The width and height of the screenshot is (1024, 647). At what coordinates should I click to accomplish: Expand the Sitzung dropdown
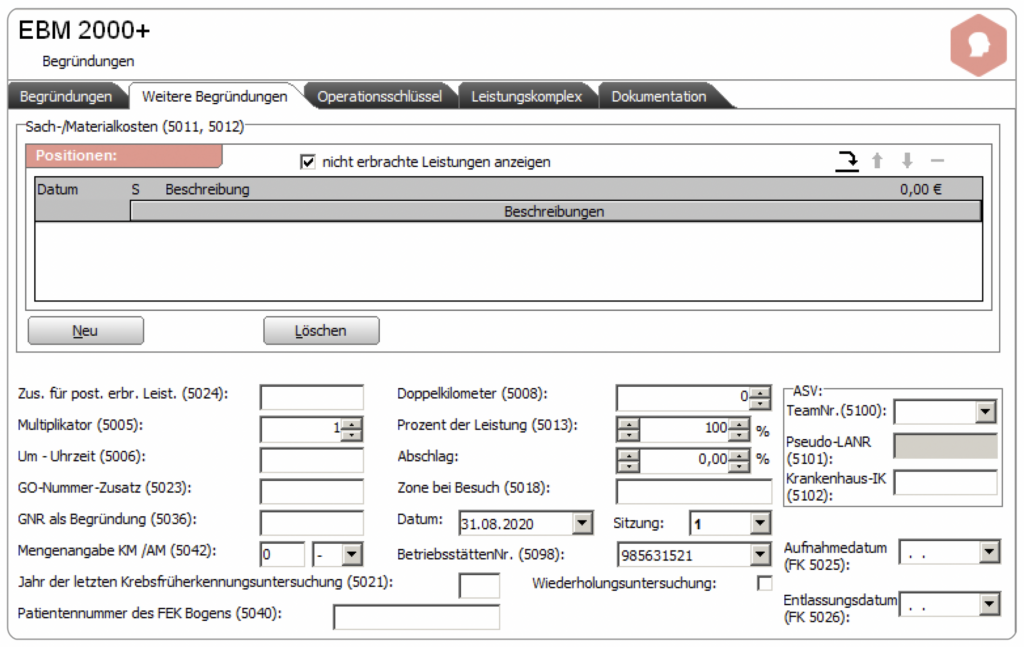click(760, 523)
